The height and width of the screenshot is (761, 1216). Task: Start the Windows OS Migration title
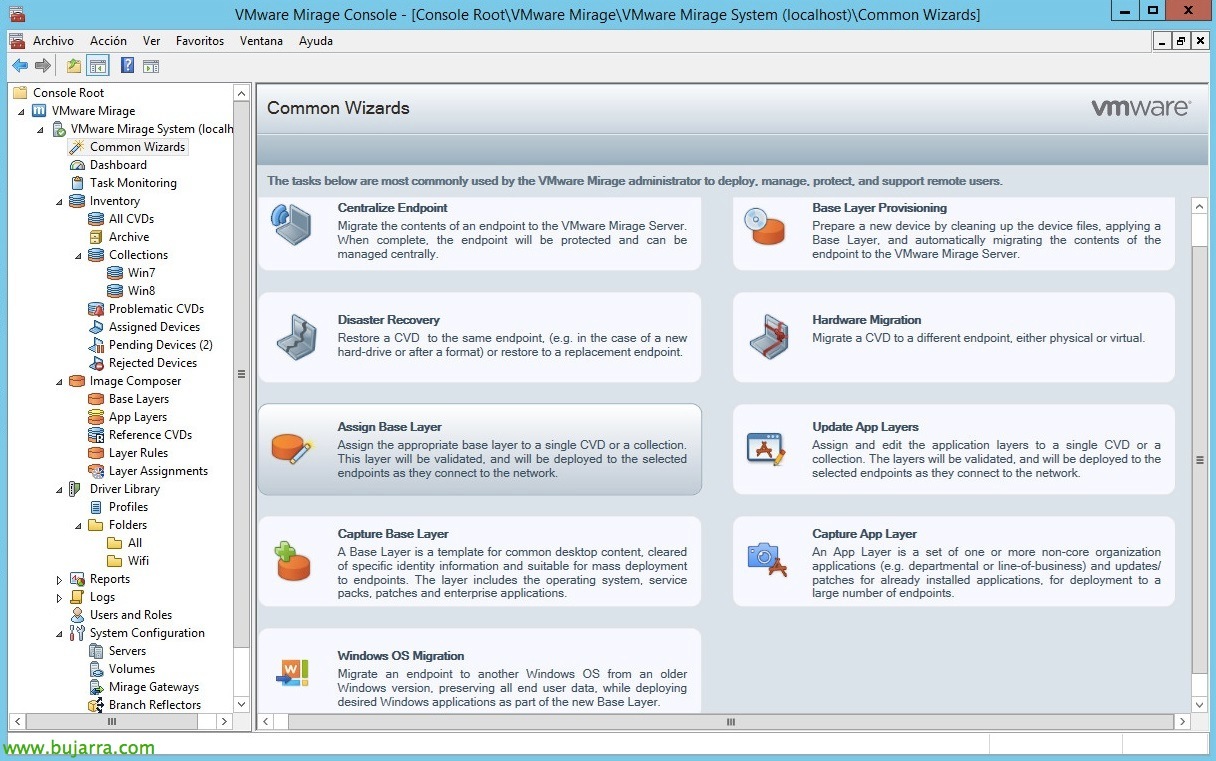[x=400, y=656]
